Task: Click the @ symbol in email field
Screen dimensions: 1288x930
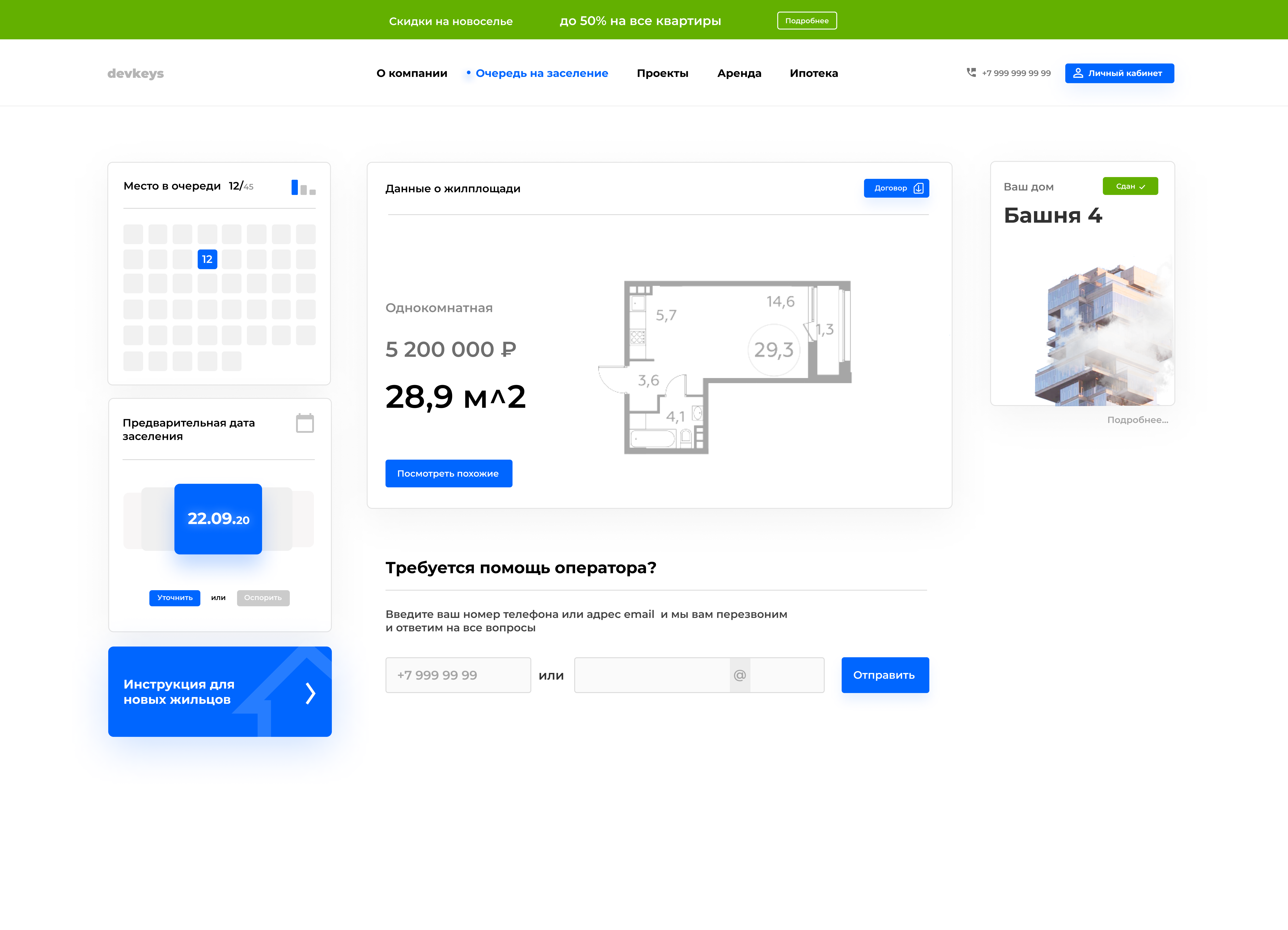Action: click(739, 675)
